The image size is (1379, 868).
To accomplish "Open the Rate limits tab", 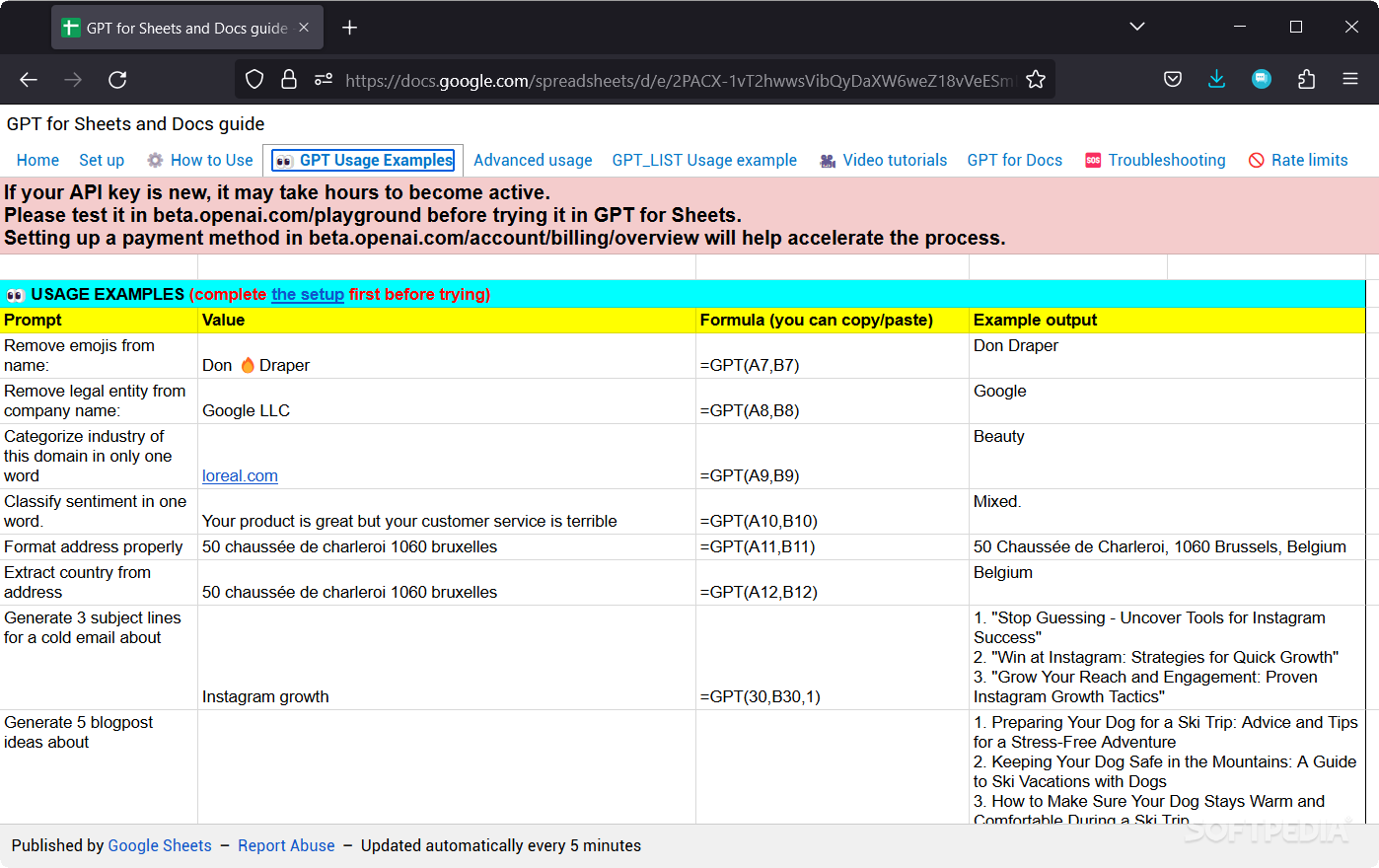I will [1298, 160].
